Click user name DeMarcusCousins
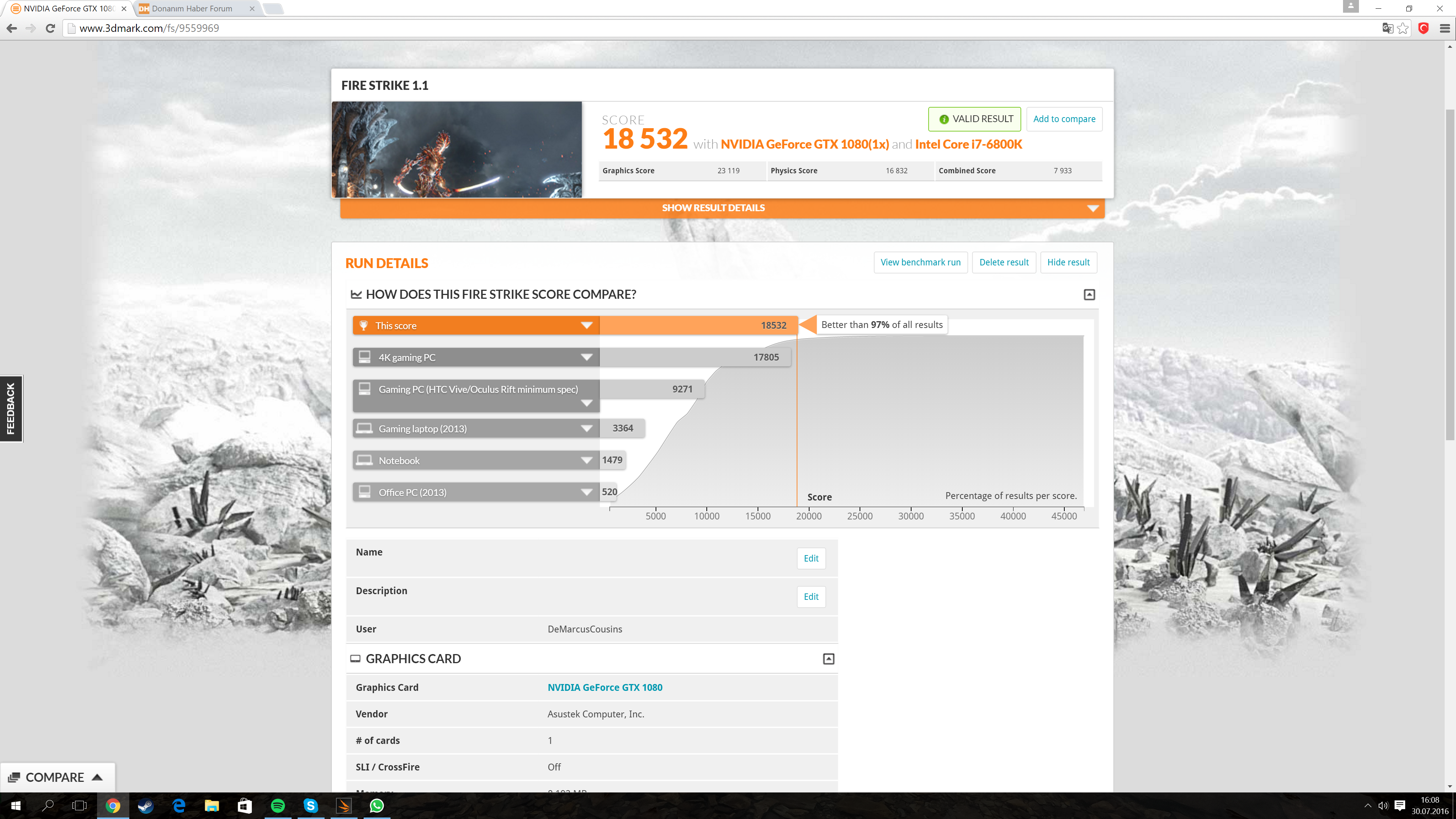 584,629
